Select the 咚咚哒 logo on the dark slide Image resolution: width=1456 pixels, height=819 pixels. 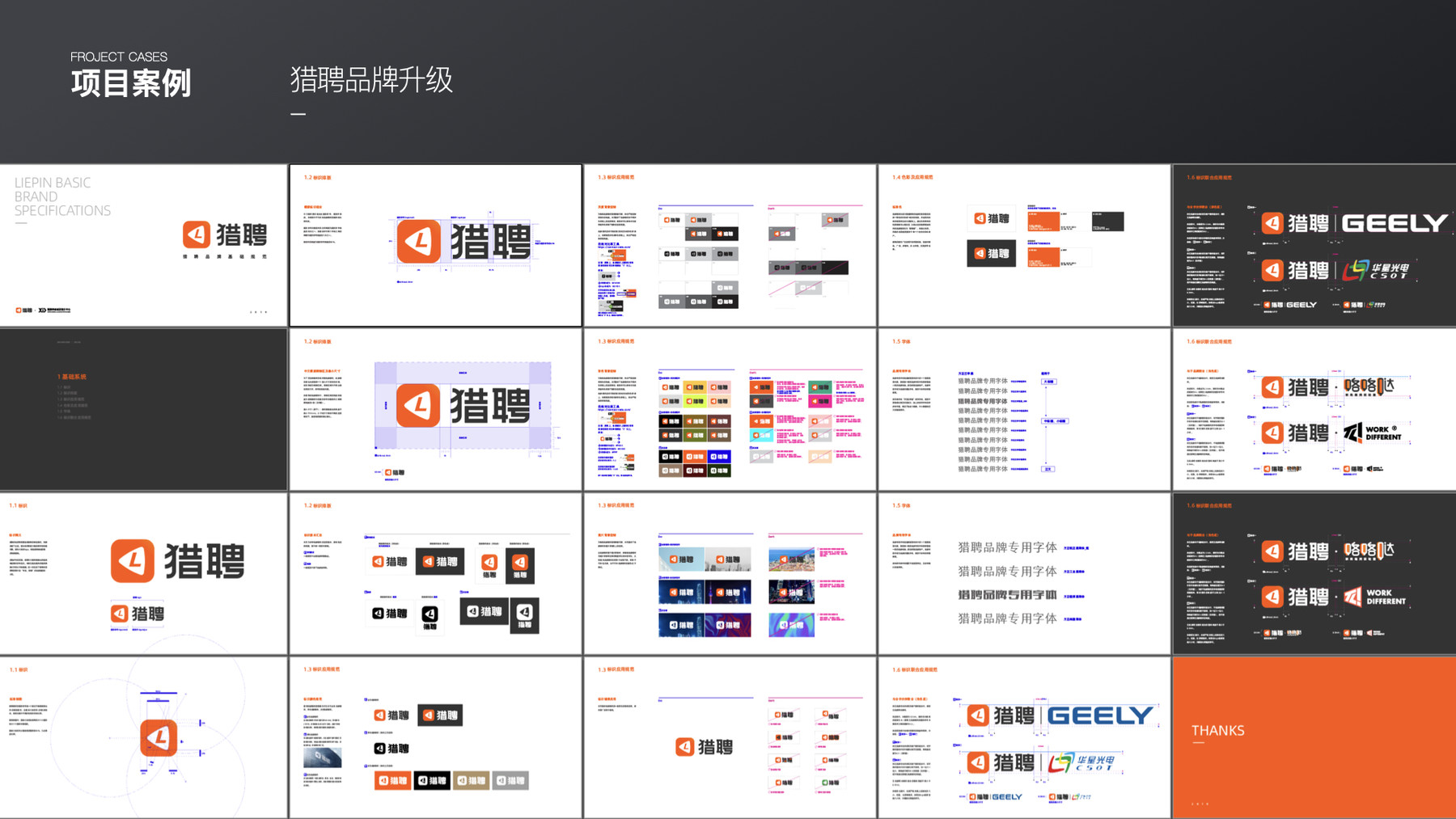(1369, 551)
